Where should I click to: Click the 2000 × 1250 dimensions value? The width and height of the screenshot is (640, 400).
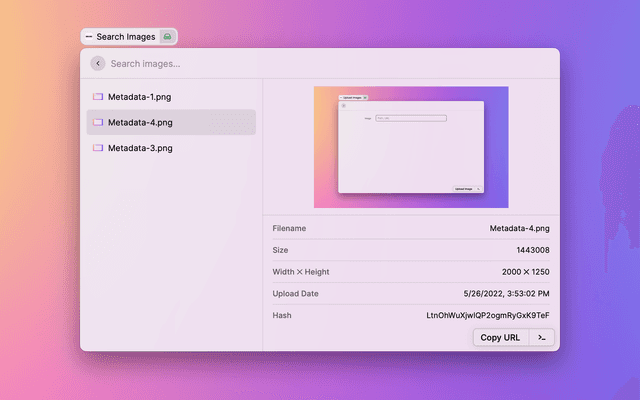coord(525,272)
